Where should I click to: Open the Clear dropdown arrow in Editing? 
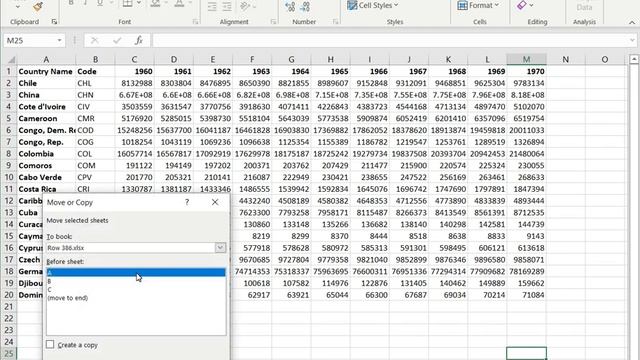click(x=531, y=5)
